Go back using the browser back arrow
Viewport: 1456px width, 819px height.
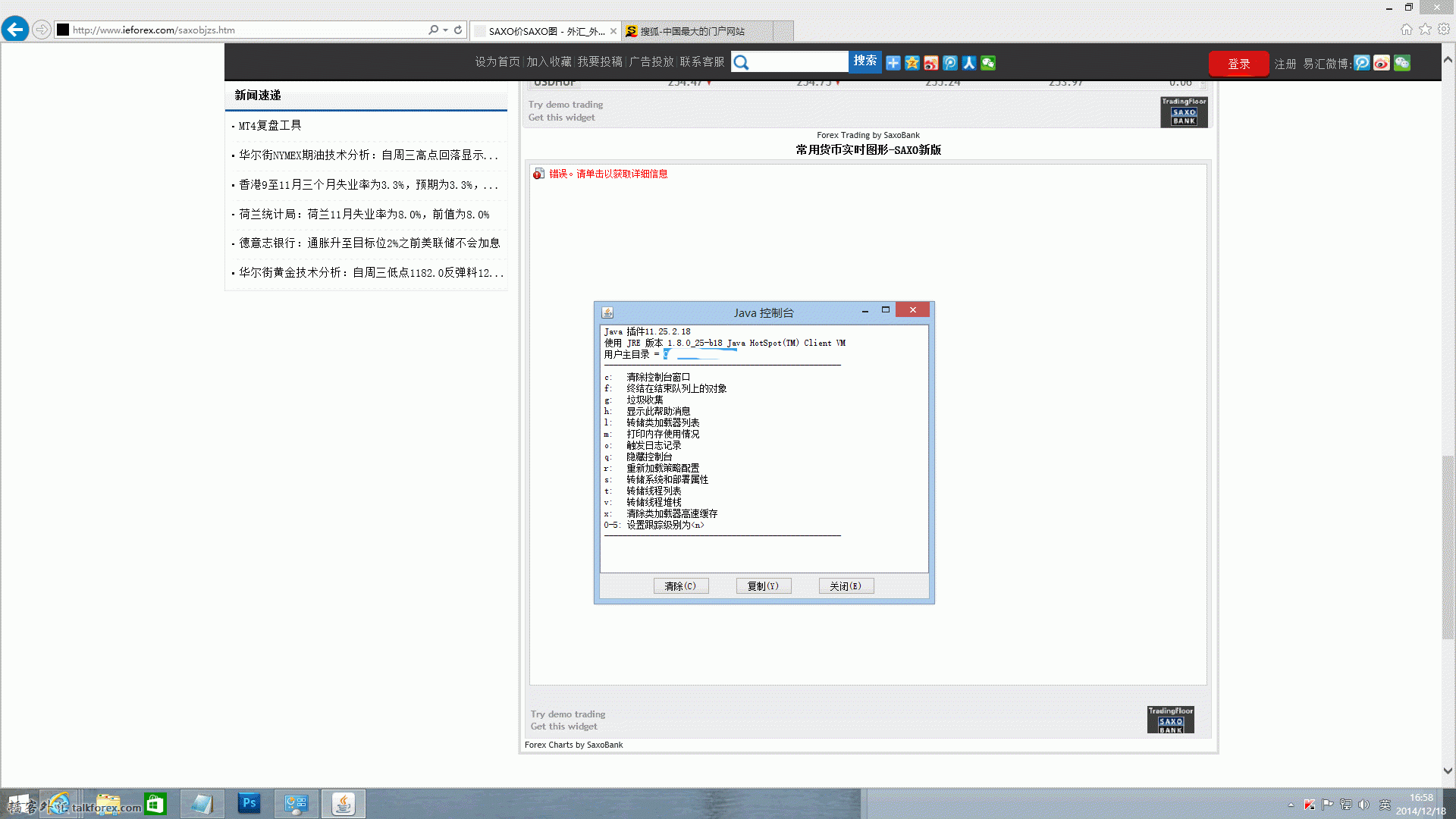tap(14, 30)
